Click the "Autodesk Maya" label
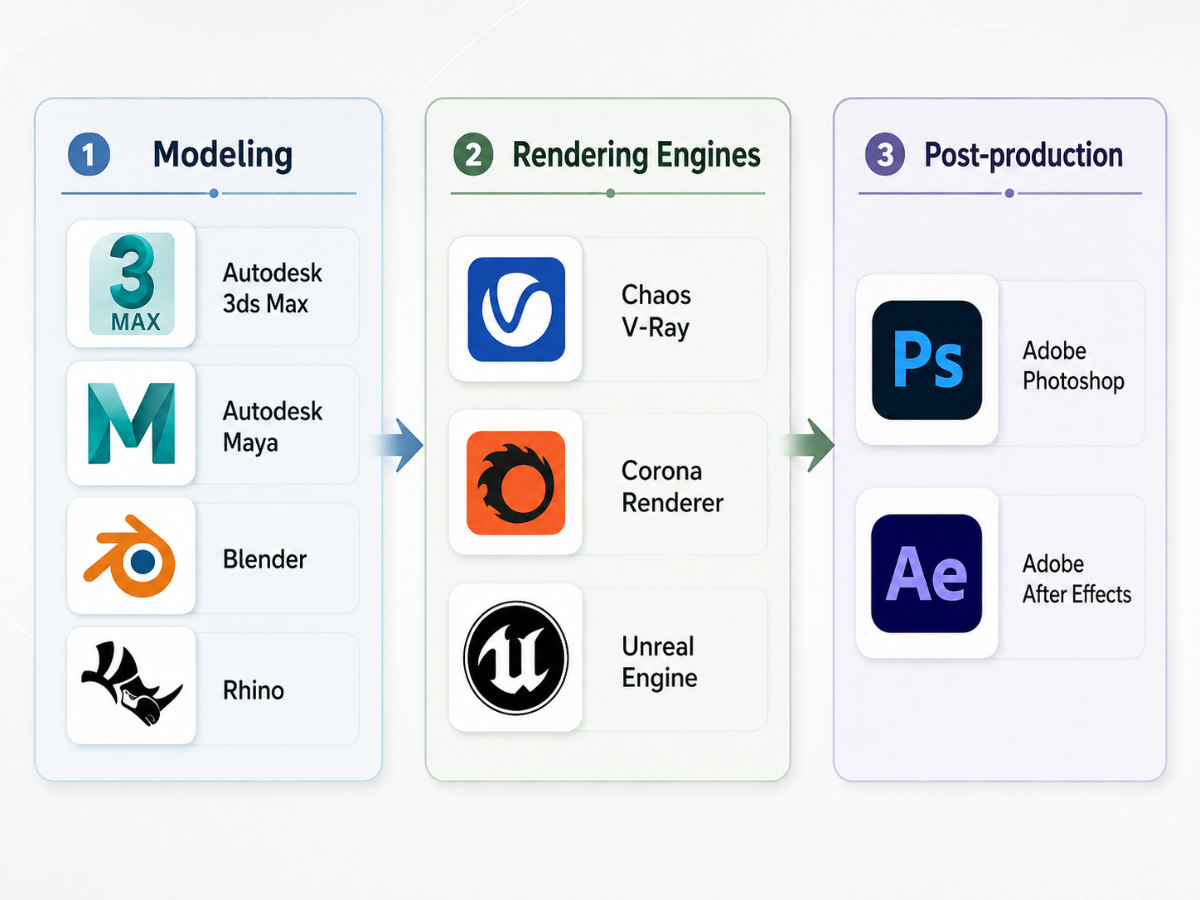 [272, 426]
